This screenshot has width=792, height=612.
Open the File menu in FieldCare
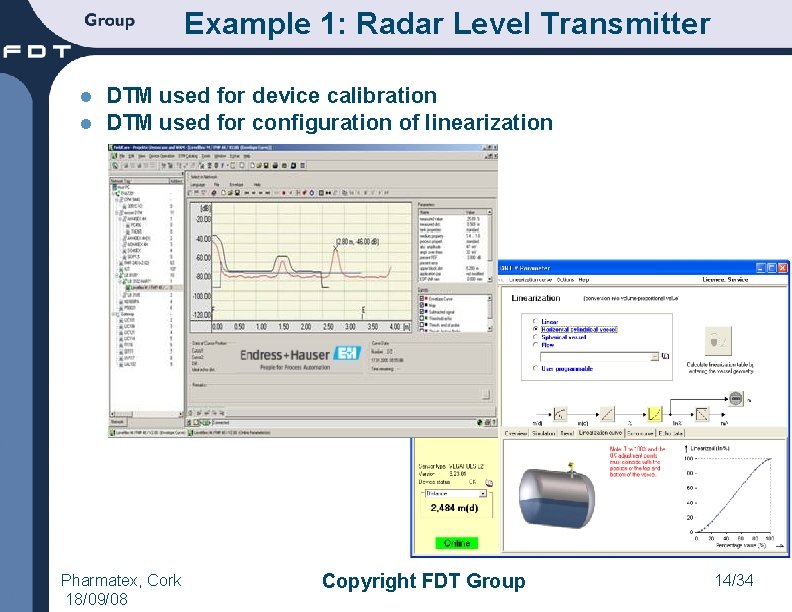(122, 156)
